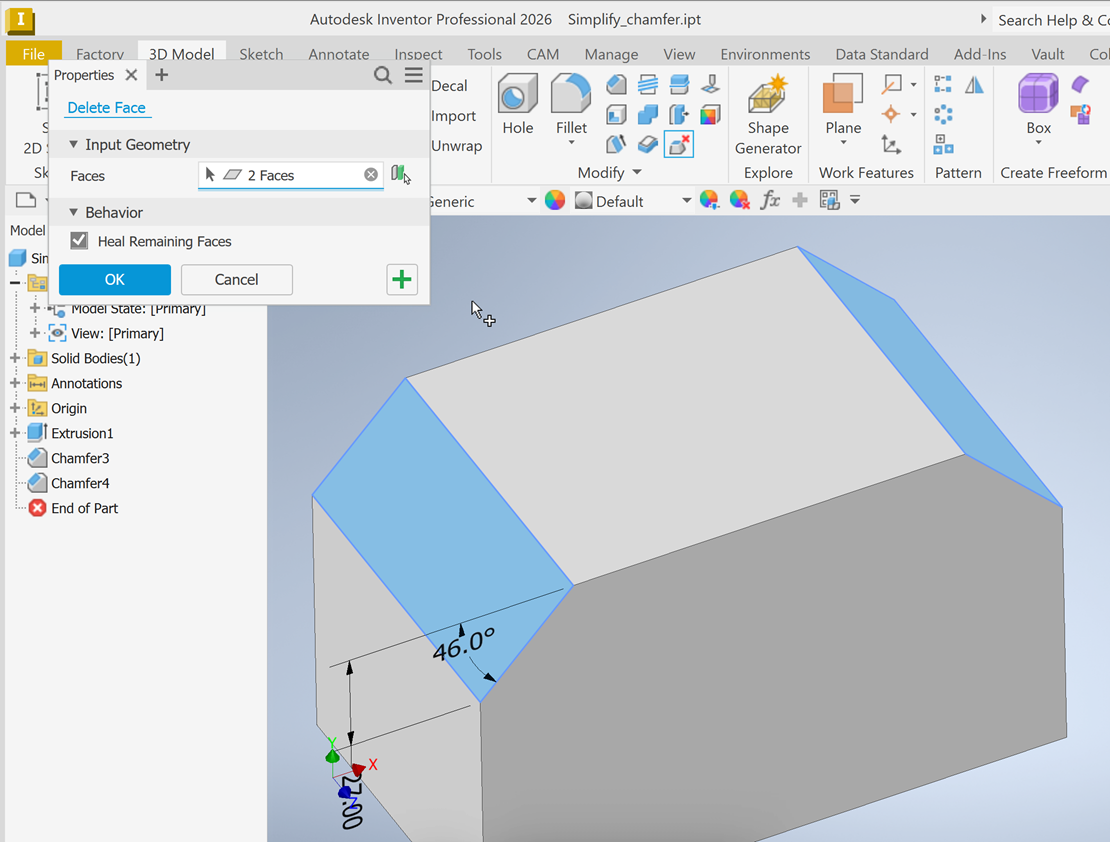
Task: Close the Properties panel tab
Action: (x=131, y=74)
